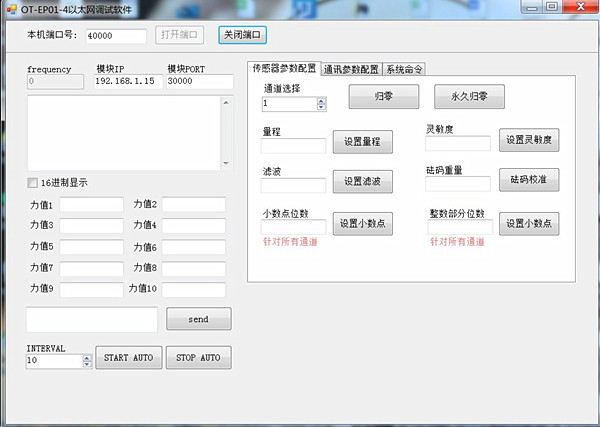Click the local port number field
The height and width of the screenshot is (427, 600).
coord(116,36)
